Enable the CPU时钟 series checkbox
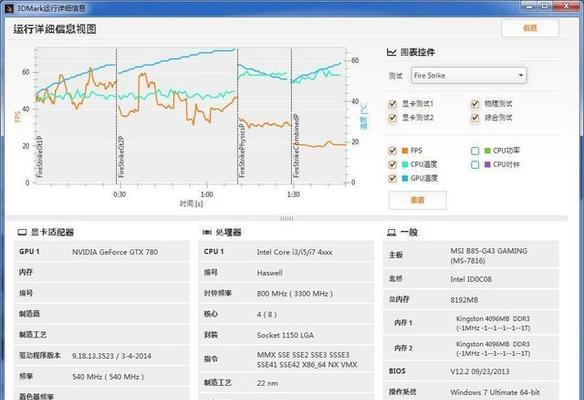The height and width of the screenshot is (400, 584). [475, 164]
